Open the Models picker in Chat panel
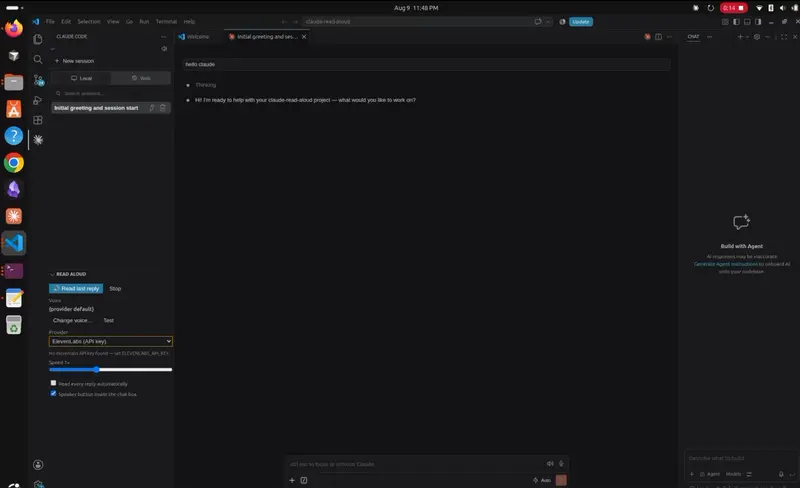800x488 pixels. [x=733, y=474]
